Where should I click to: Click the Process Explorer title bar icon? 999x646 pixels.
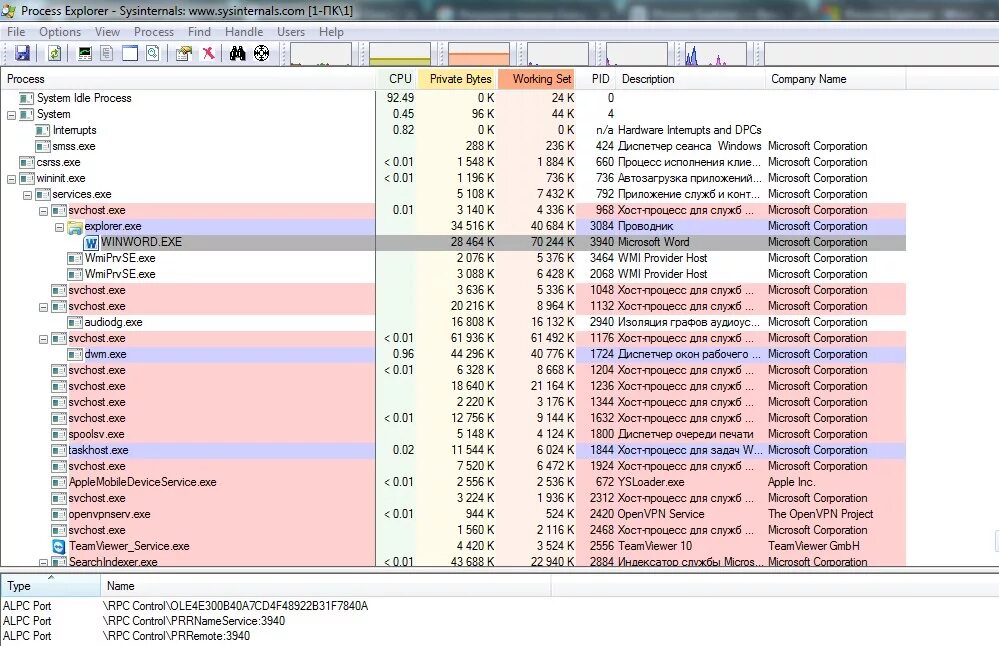[9, 11]
